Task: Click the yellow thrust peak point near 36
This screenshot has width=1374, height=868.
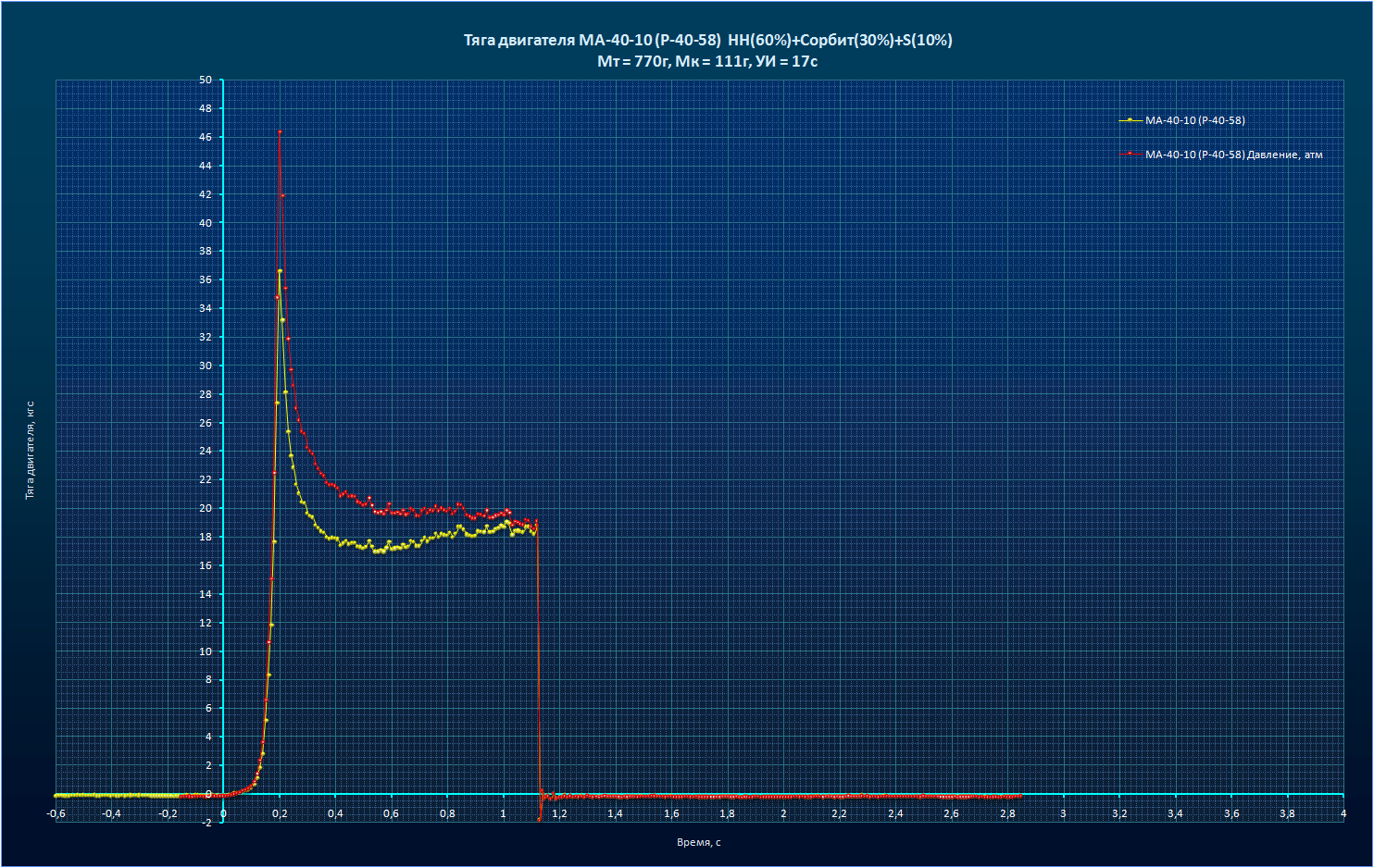Action: (280, 271)
